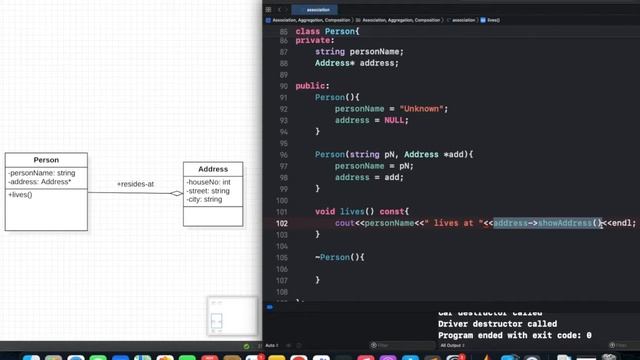This screenshot has width=640, height=360.
Task: Open the All Output dropdown
Action: click(452, 345)
